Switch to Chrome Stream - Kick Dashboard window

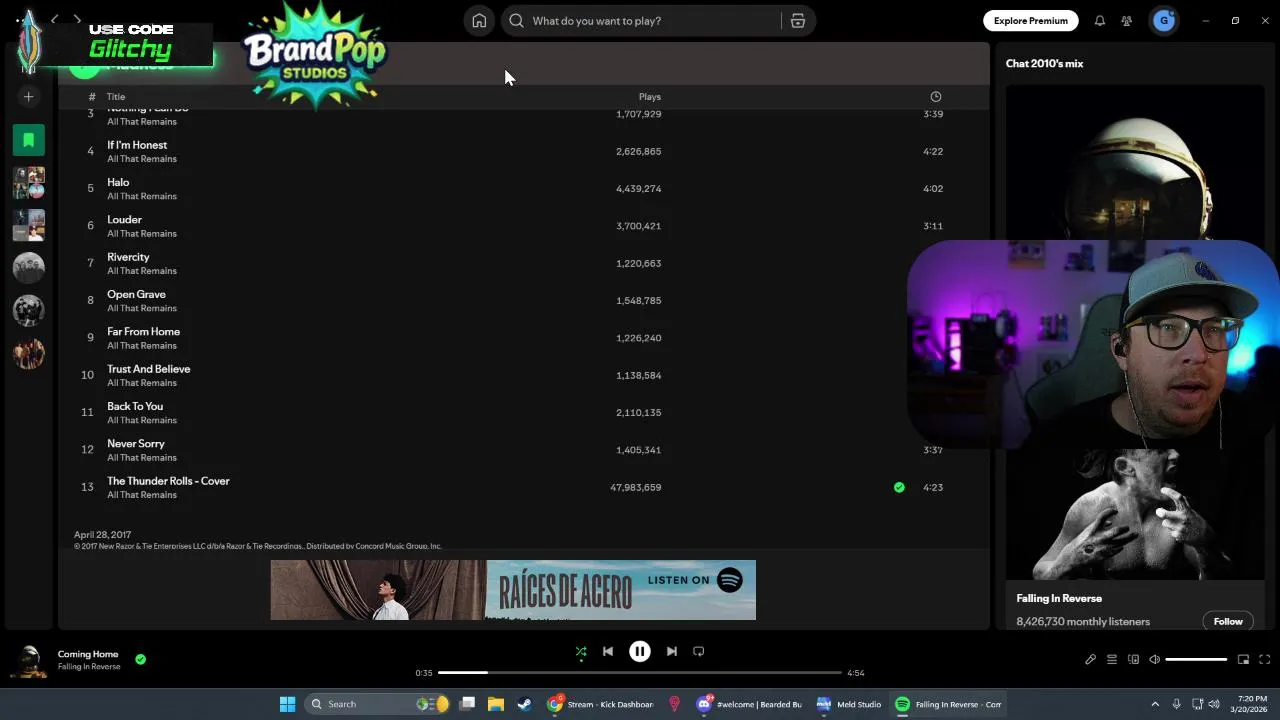(x=601, y=704)
